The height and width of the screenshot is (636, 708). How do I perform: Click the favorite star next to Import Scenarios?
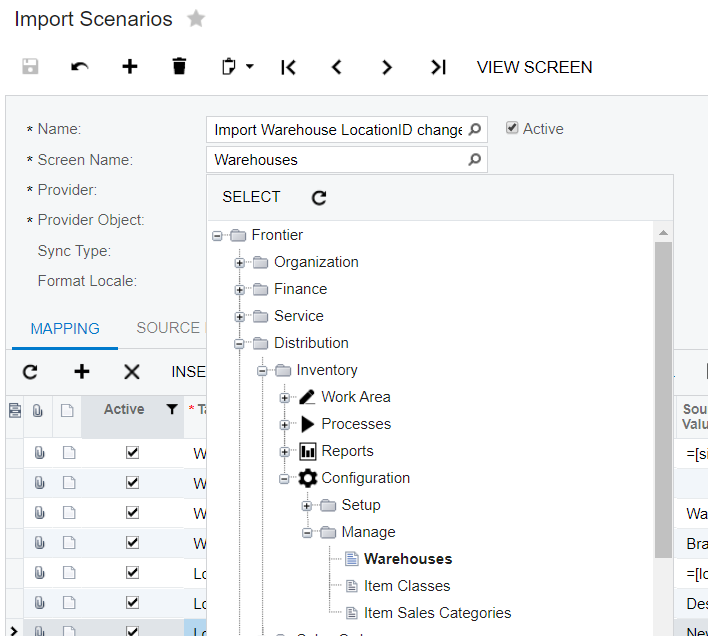tap(196, 19)
